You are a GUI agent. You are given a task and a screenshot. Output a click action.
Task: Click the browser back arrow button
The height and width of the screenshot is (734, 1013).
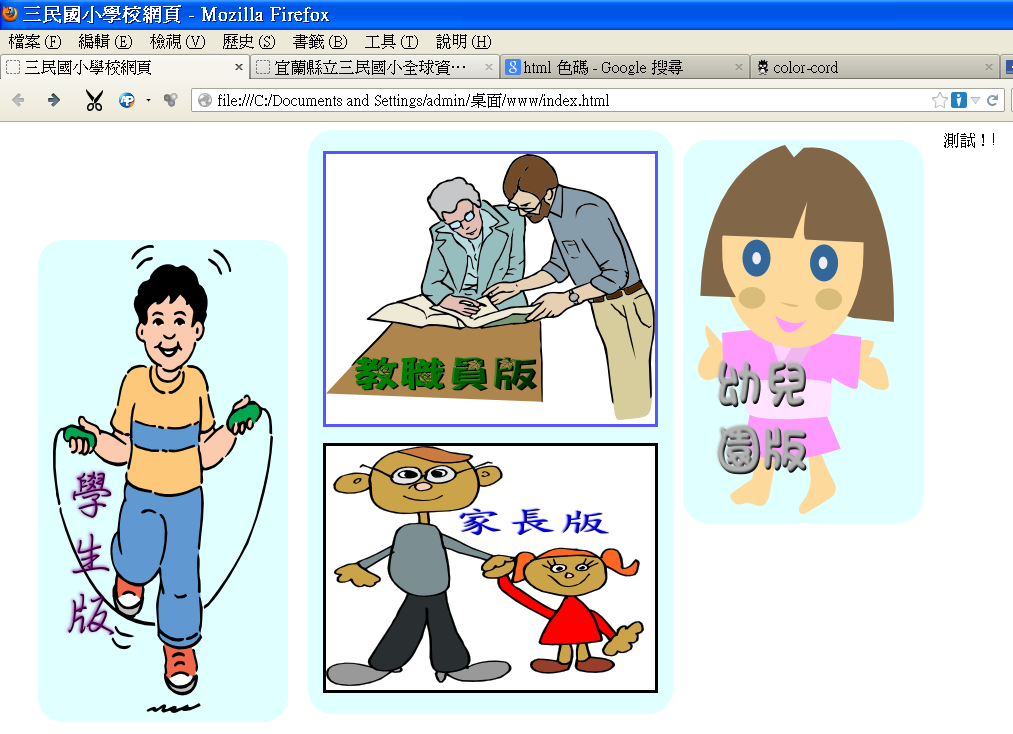(x=18, y=100)
